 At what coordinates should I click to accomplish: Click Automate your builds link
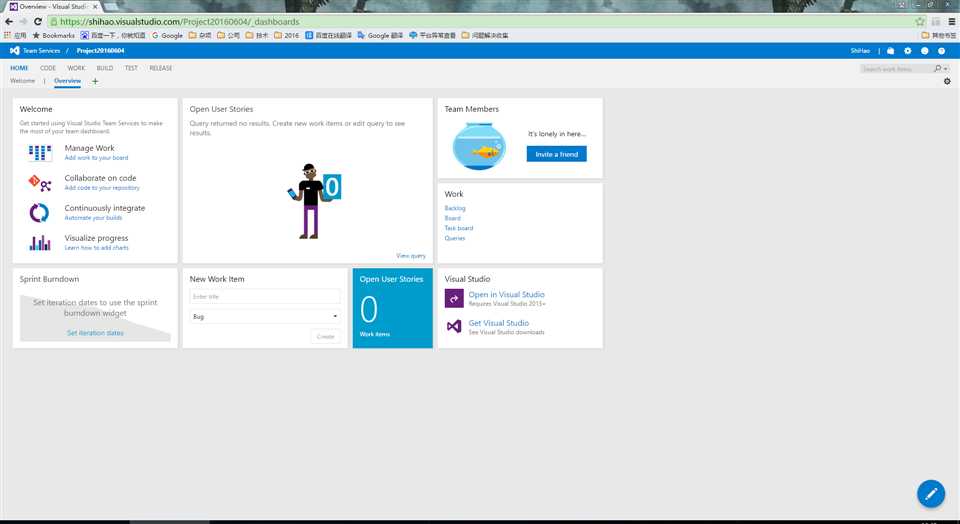pyautogui.click(x=93, y=218)
